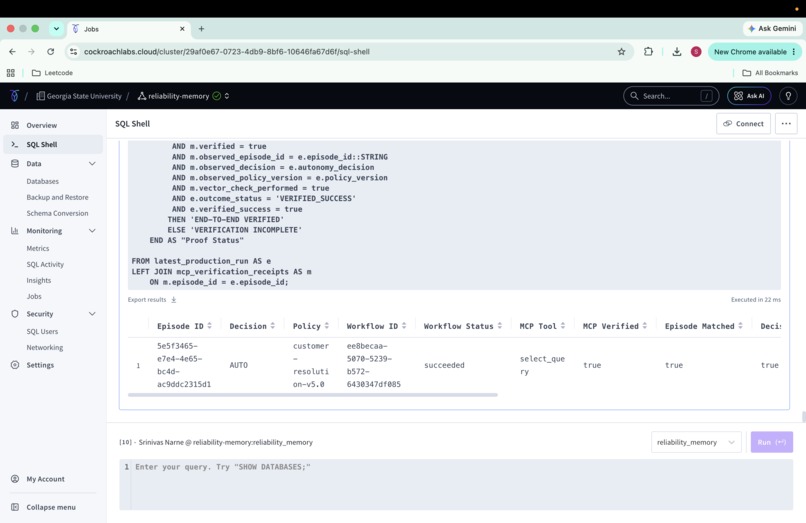The image size is (806, 523).
Task: Close the Jobs browser tab
Action: 182,29
